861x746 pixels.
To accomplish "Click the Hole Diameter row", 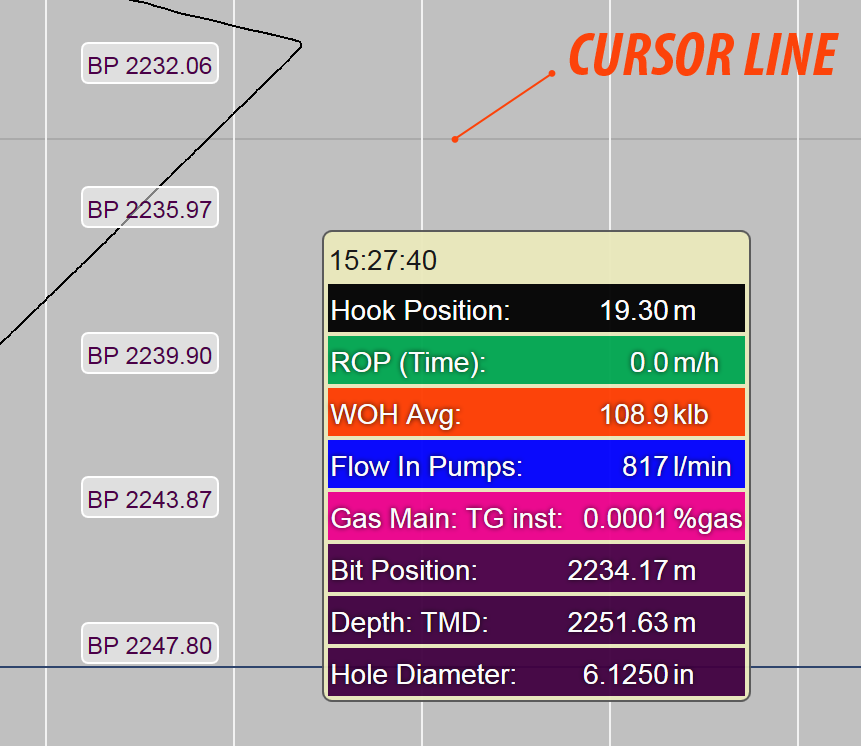I will 535,673.
